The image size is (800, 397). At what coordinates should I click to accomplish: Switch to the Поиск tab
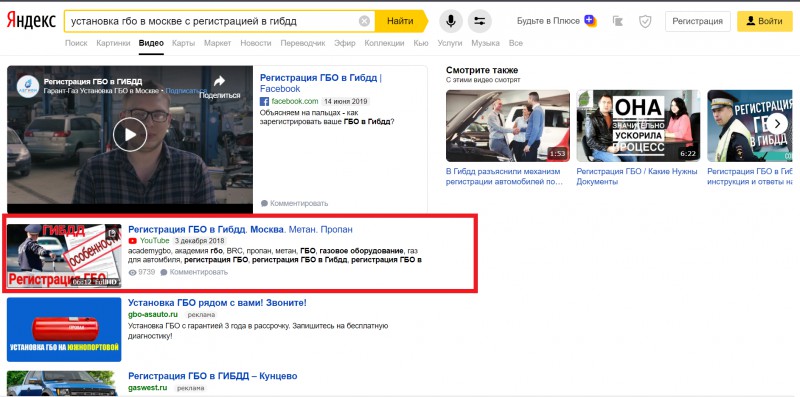[76, 43]
